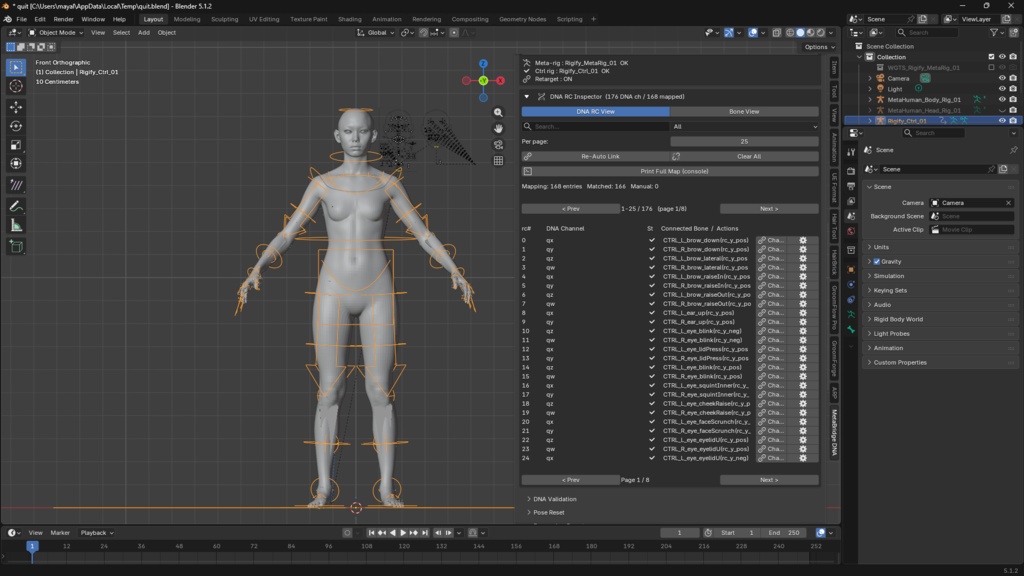This screenshot has height=576, width=1024.
Task: Click the Per page value field
Action: tap(744, 142)
